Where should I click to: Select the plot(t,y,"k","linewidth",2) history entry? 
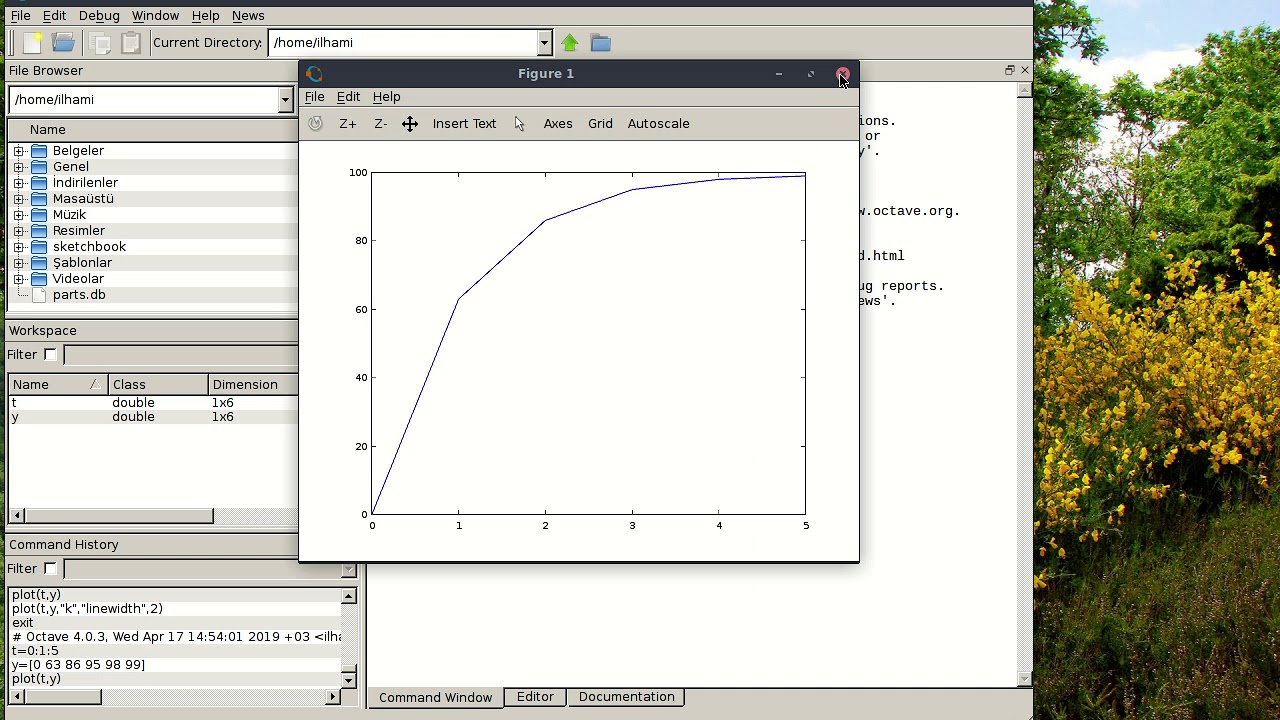click(87, 609)
